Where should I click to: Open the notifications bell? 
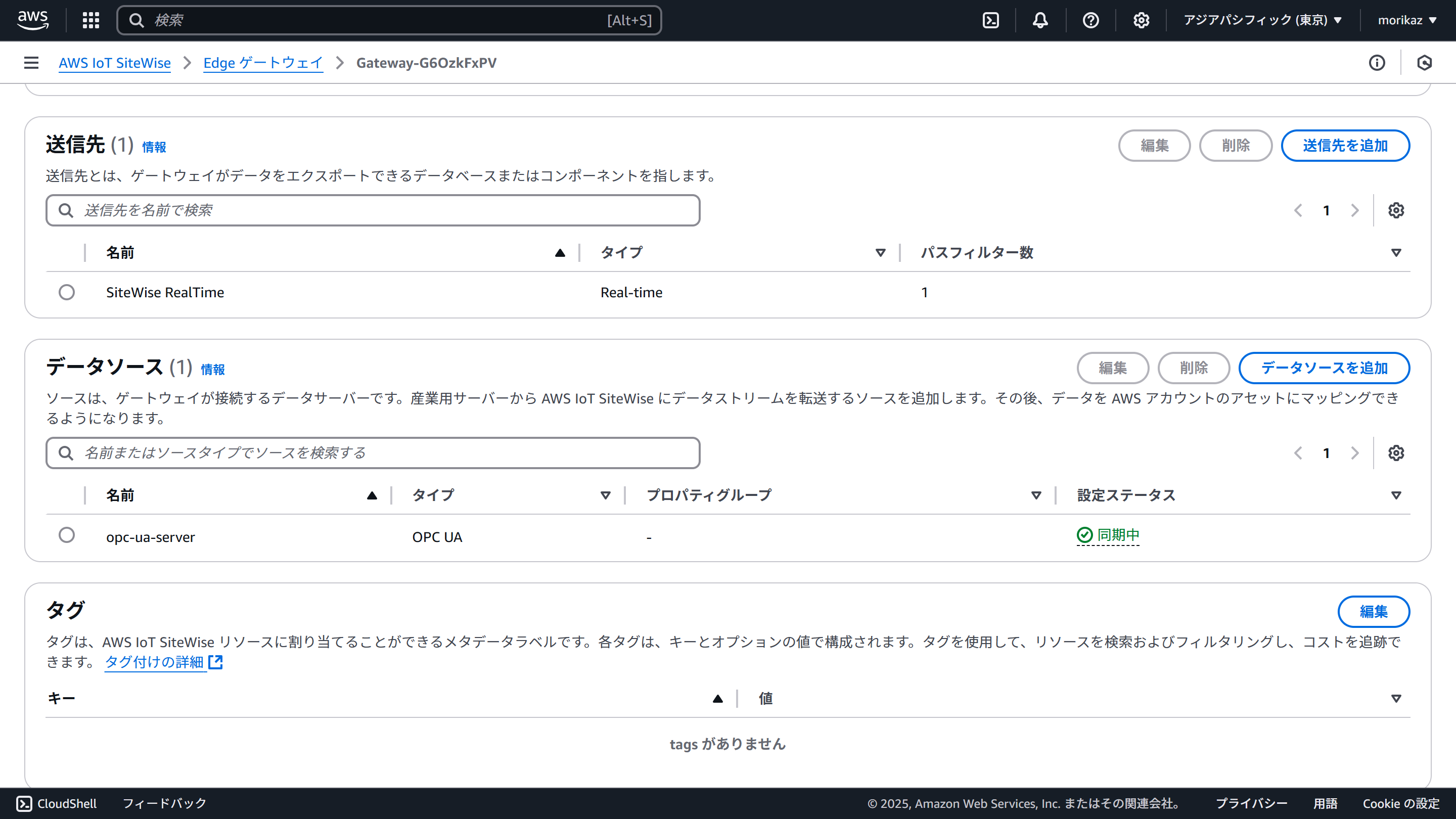click(x=1040, y=20)
